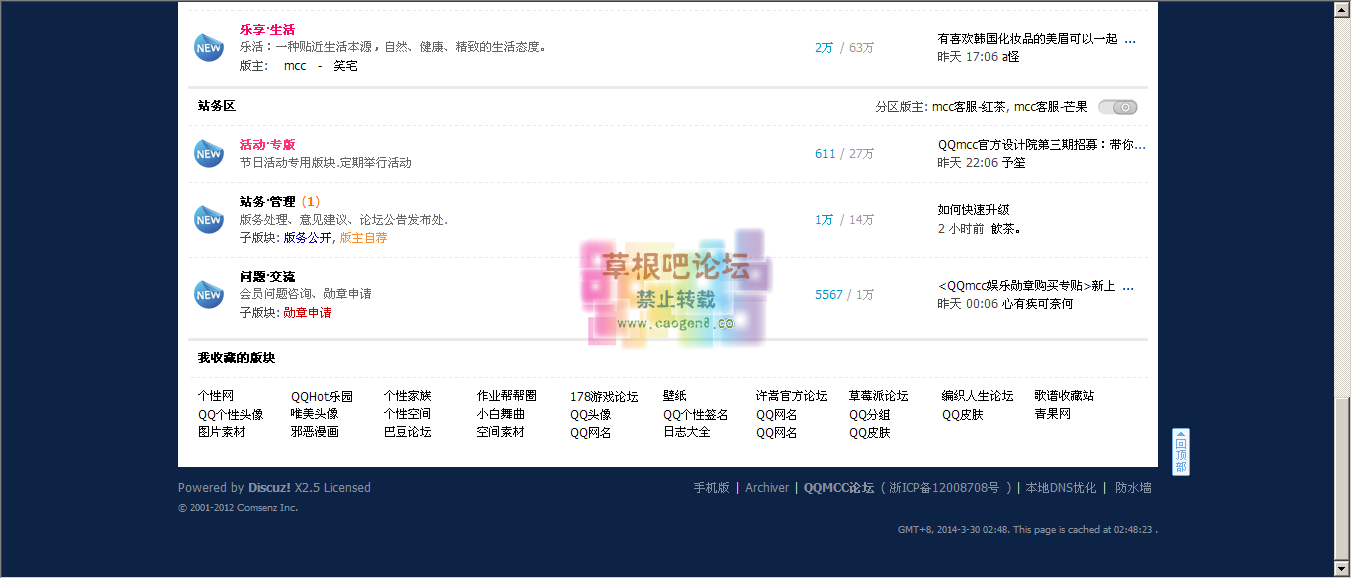Image resolution: width=1352 pixels, height=579 pixels.
Task: Click the 回顶部 back-to-top button
Action: point(1180,452)
